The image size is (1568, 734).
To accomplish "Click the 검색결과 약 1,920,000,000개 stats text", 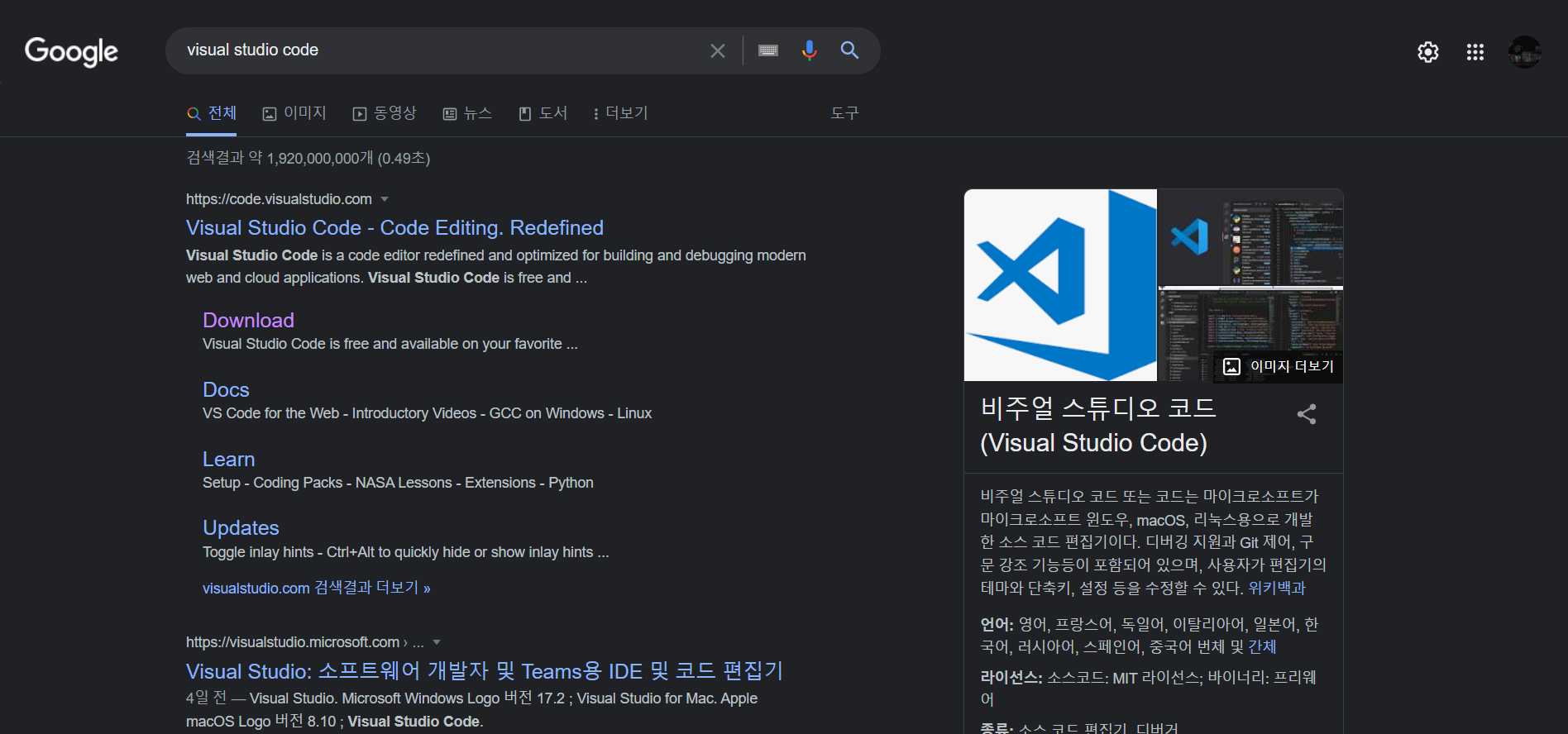I will coord(308,158).
